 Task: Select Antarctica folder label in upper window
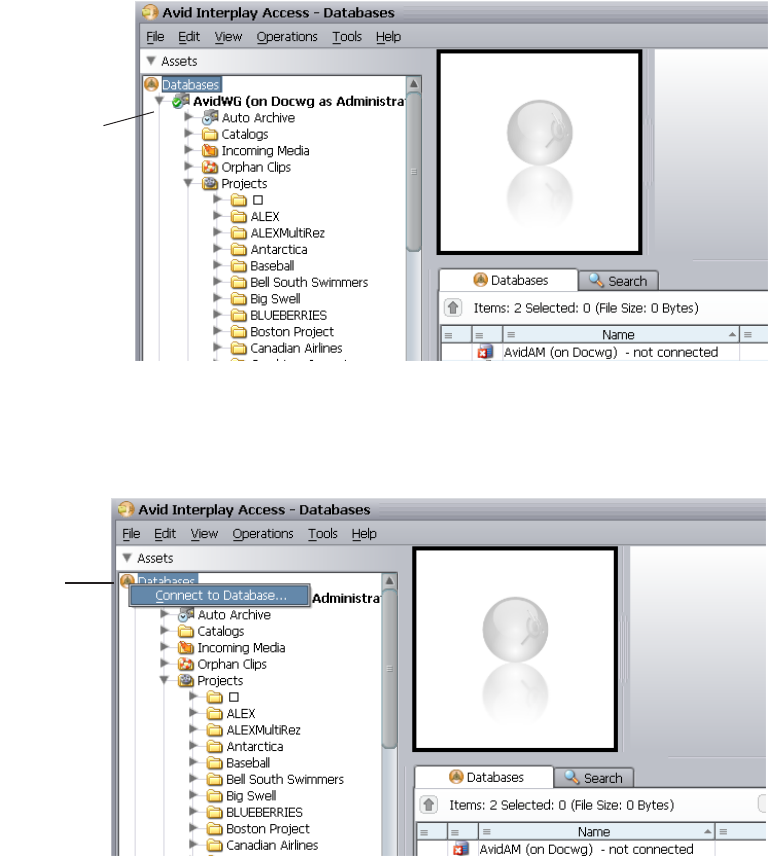(279, 250)
